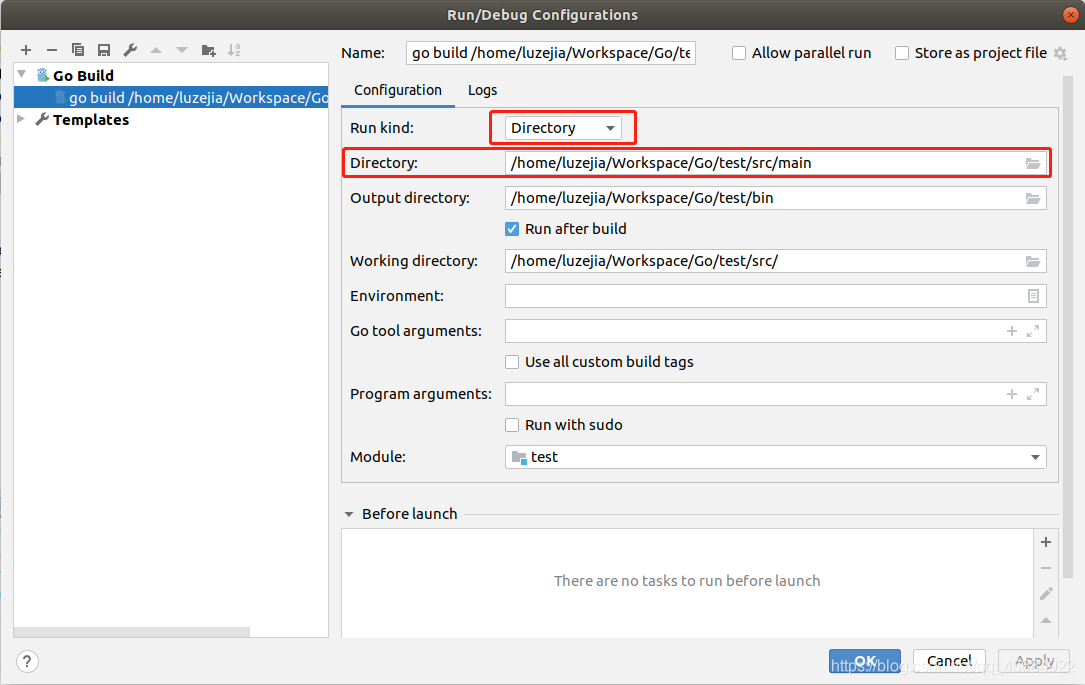Image resolution: width=1085 pixels, height=685 pixels.
Task: Select the go build configuration in the tree
Action: pos(172,98)
